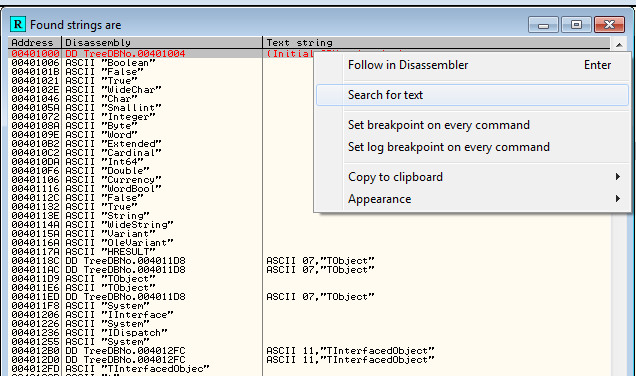This screenshot has width=636, height=376.
Task: Click the R icon in Found strings title bar
Action: tap(18, 24)
